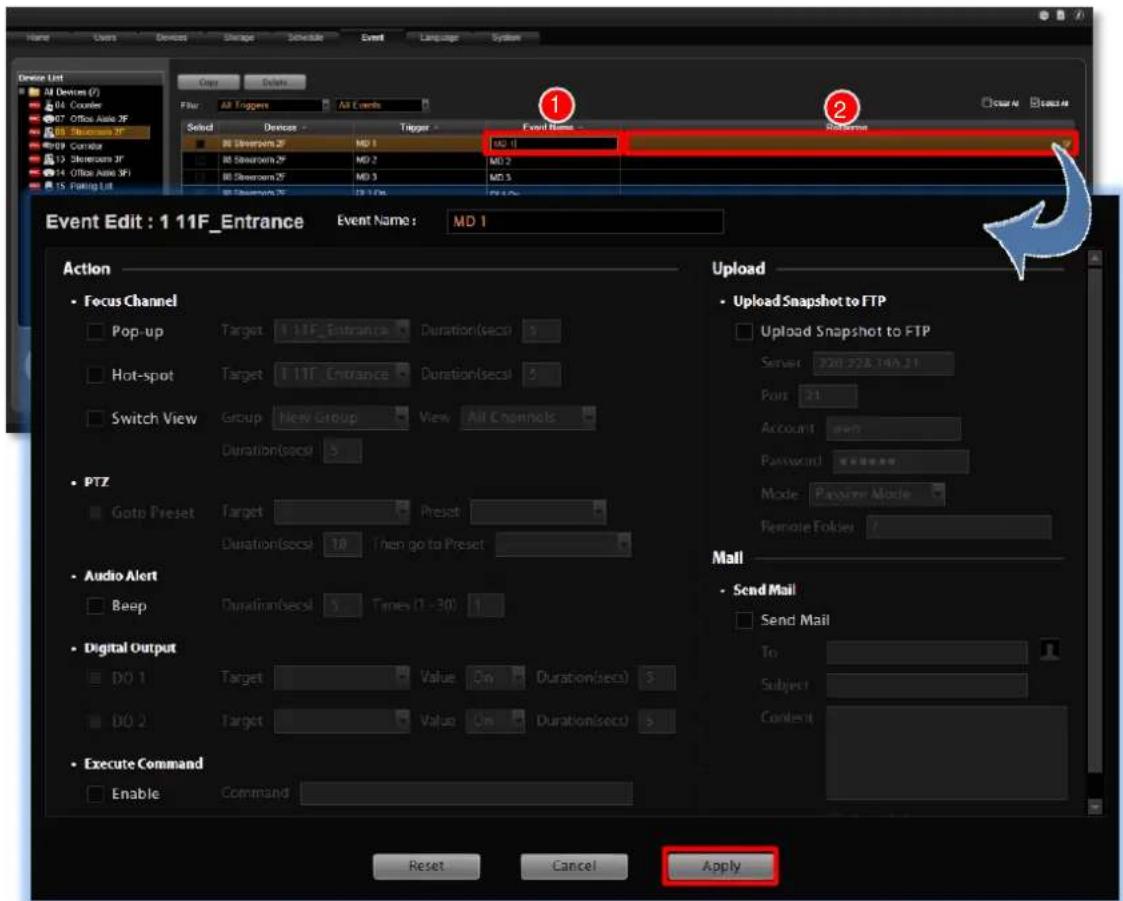Screen dimensions: 1123x901
Task: Click the Cancel button
Action: click(x=574, y=866)
